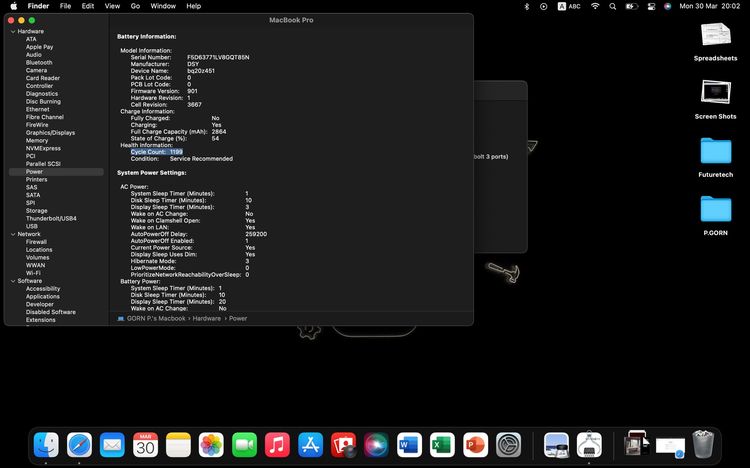Click the Bluetooth menu bar icon
This screenshot has width=750, height=468.
[527, 6]
